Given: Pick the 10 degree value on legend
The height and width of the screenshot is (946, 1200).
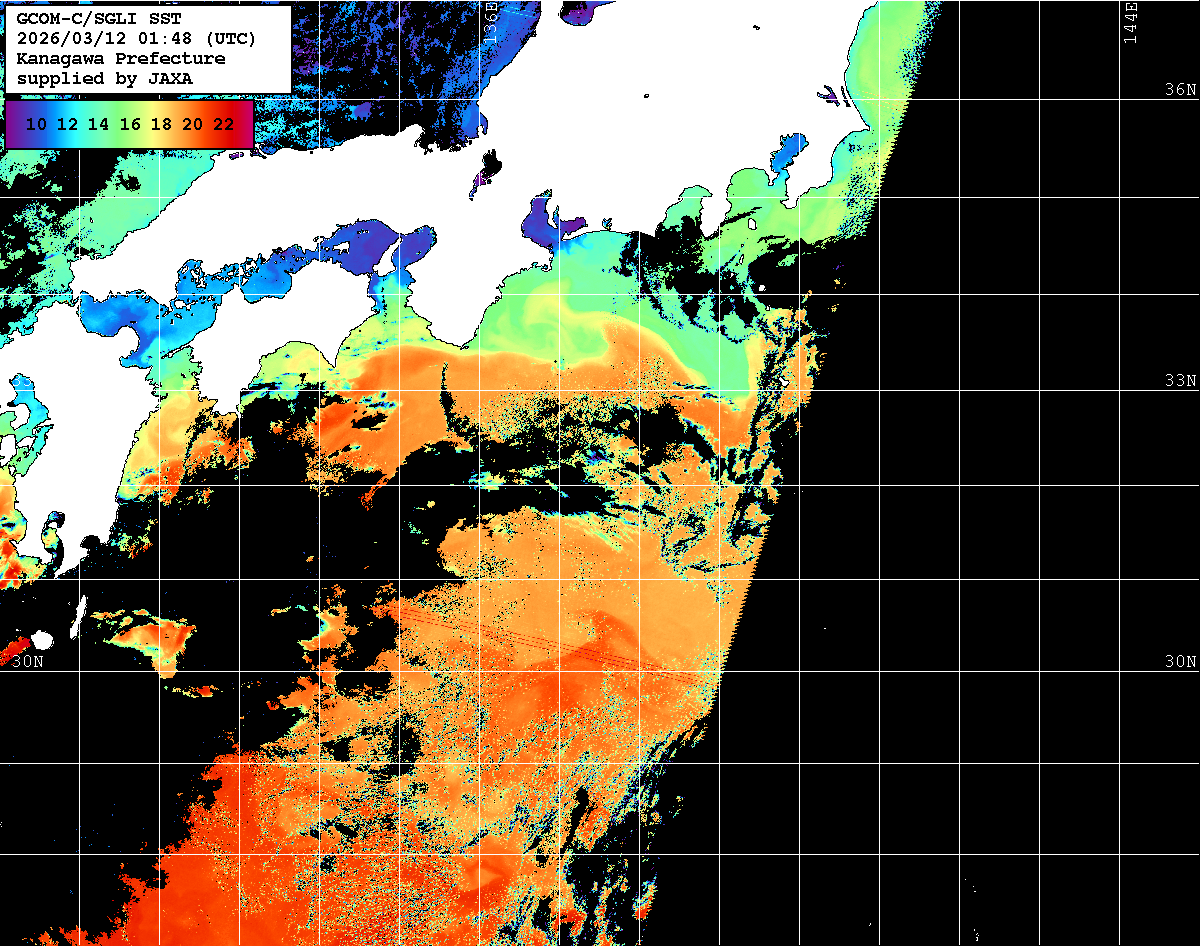Looking at the screenshot, I should pyautogui.click(x=36, y=125).
